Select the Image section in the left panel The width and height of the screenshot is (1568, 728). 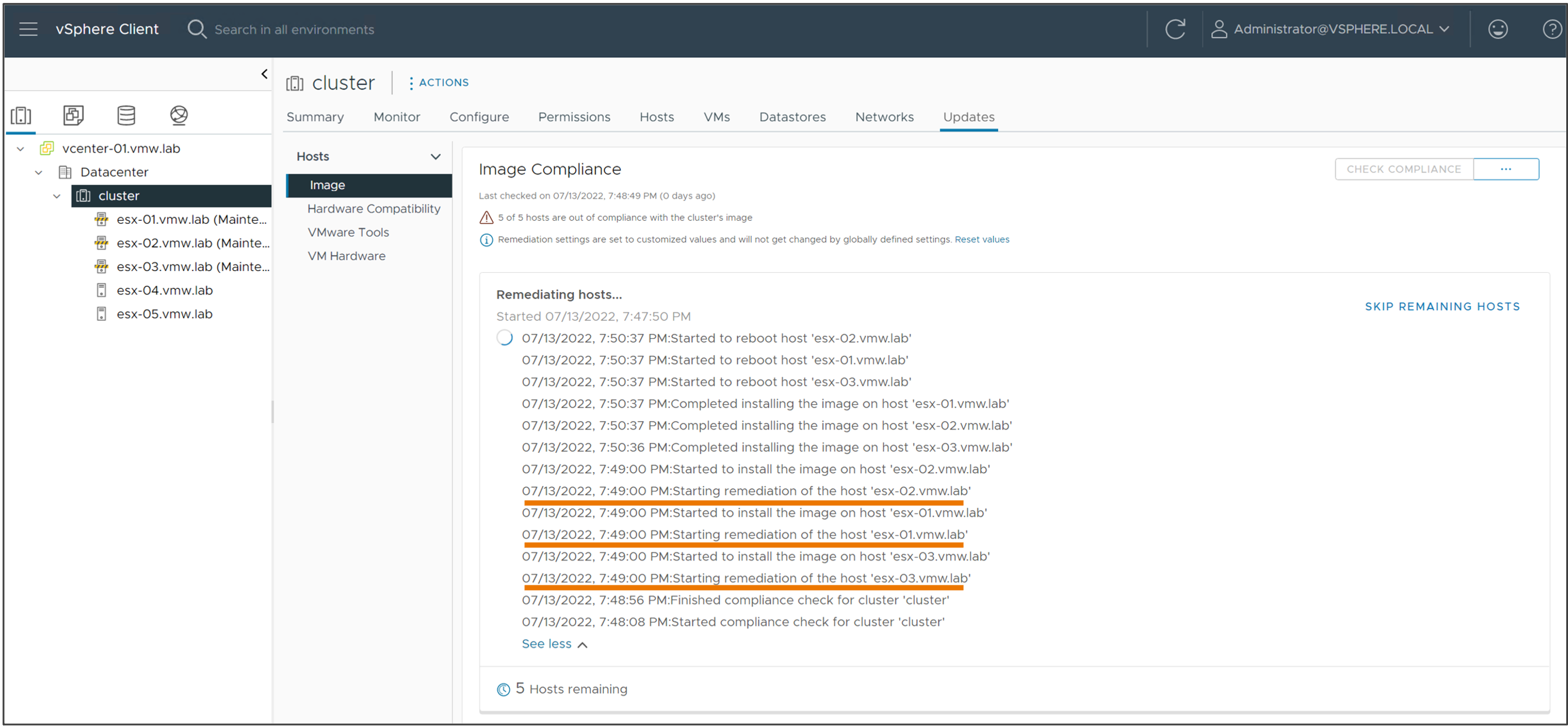[328, 184]
